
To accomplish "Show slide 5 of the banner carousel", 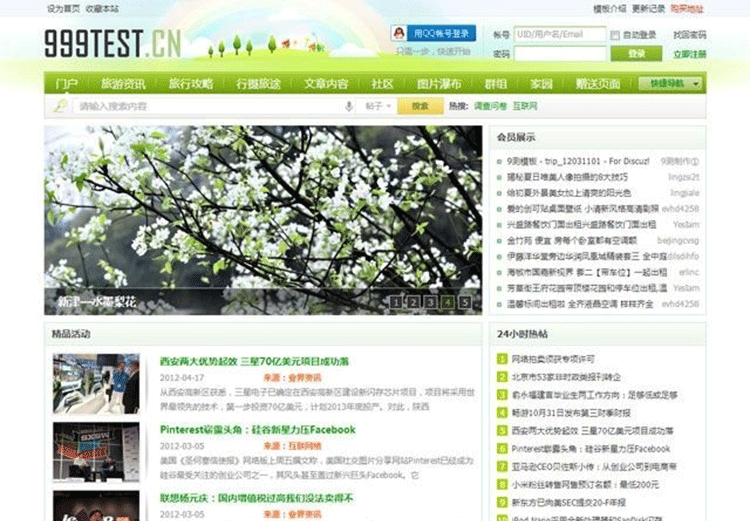I will (464, 302).
